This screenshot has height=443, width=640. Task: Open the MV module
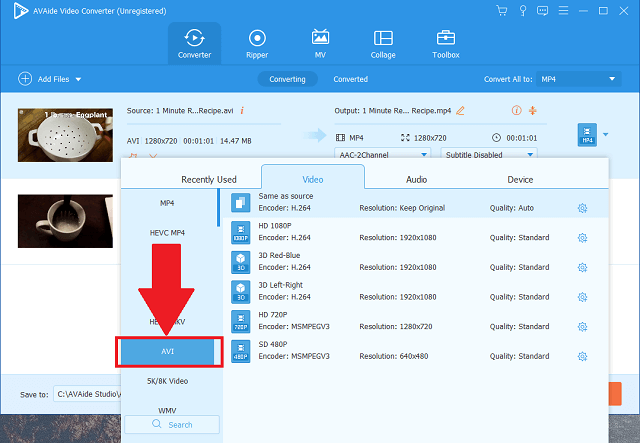(x=320, y=43)
